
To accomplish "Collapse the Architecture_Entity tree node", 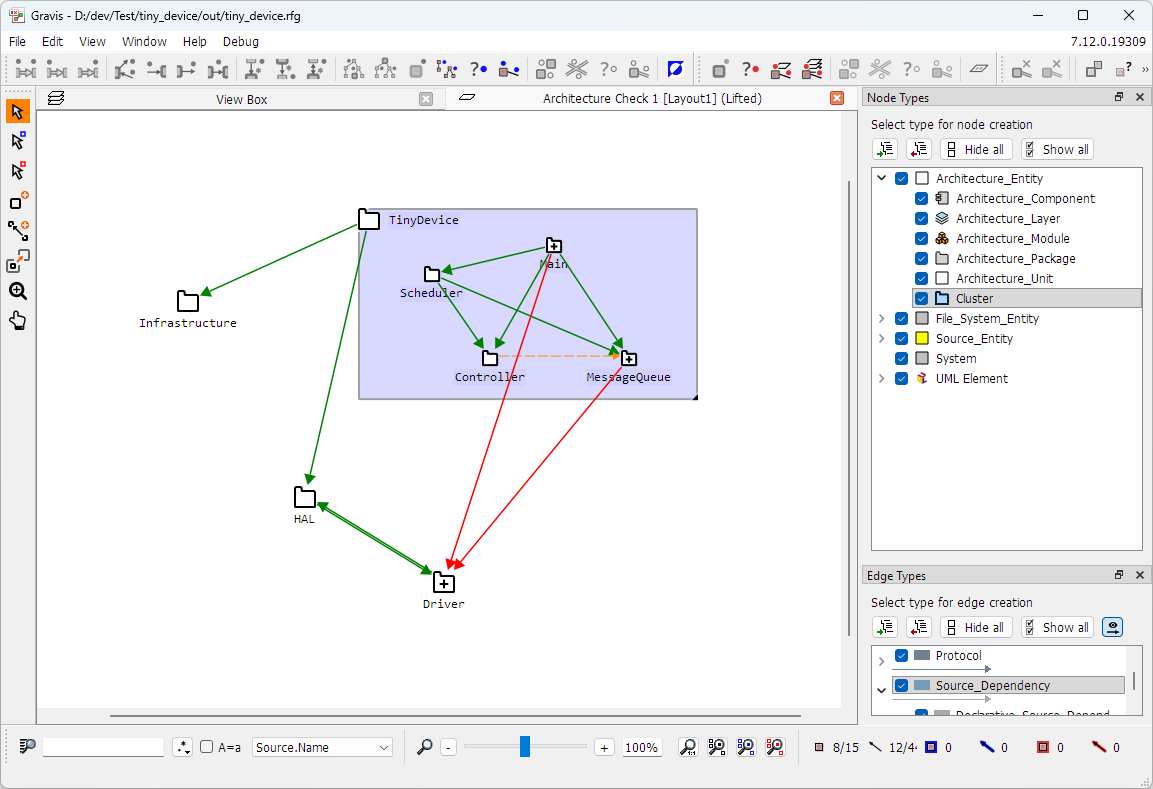I will point(882,179).
